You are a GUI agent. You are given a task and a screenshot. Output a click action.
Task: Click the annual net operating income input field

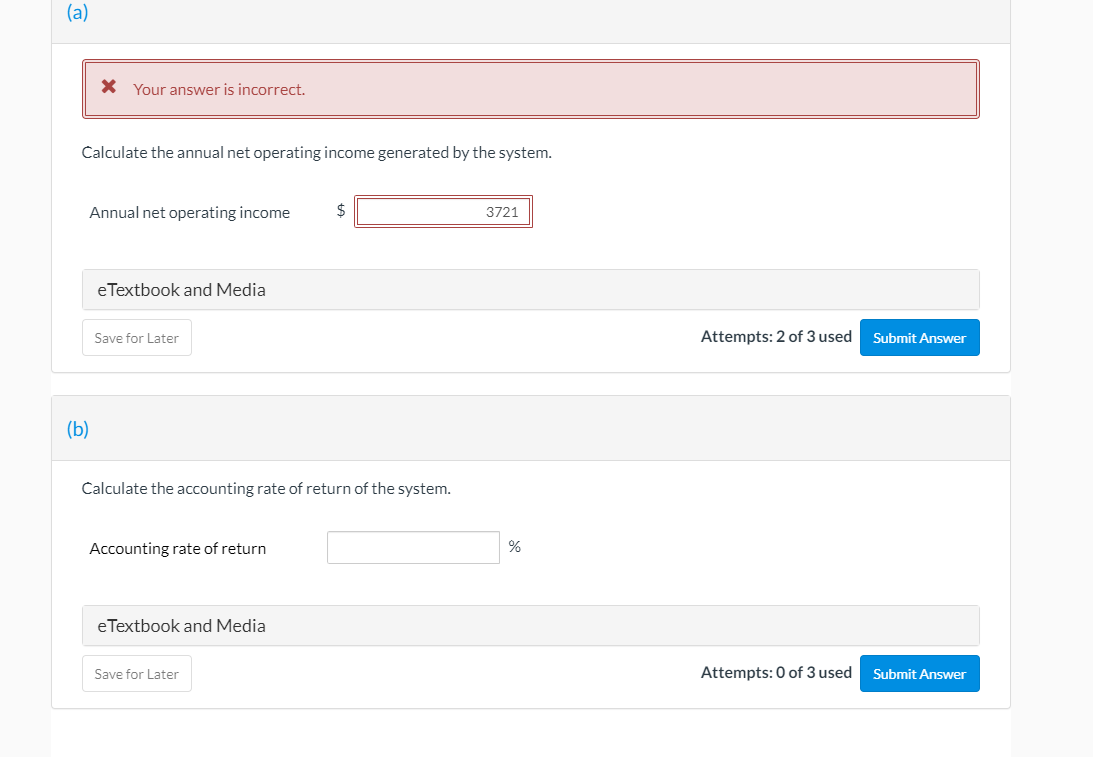tap(444, 212)
